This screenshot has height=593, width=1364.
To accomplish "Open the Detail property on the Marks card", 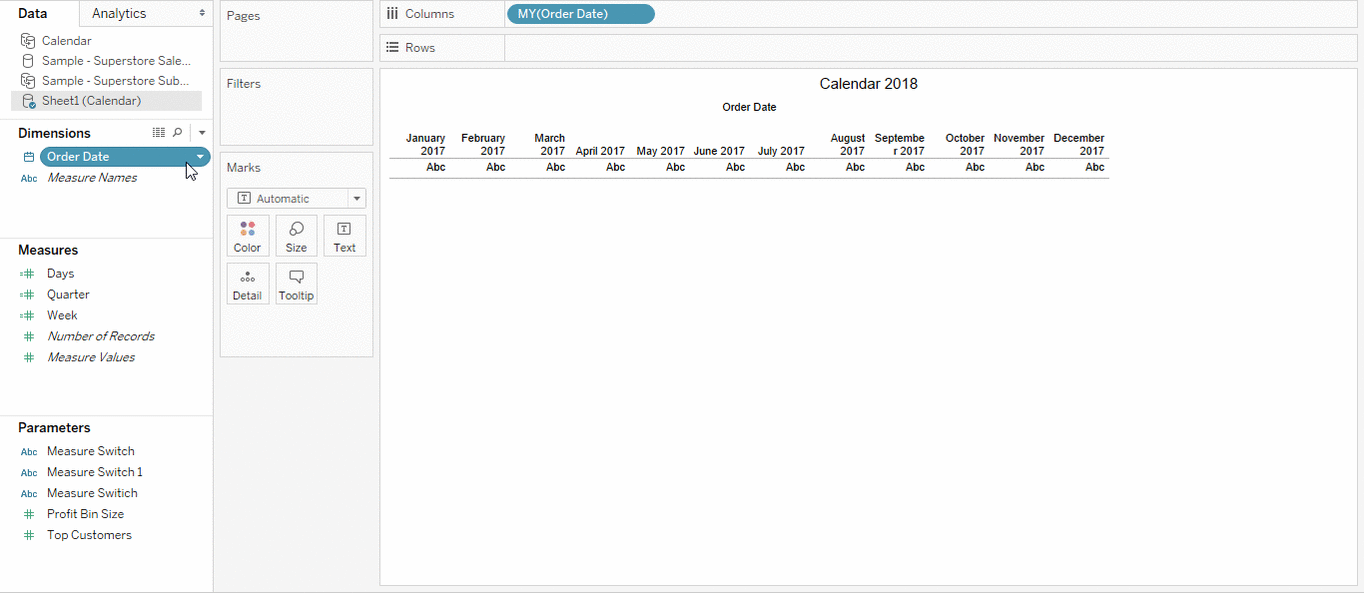I will pos(247,284).
